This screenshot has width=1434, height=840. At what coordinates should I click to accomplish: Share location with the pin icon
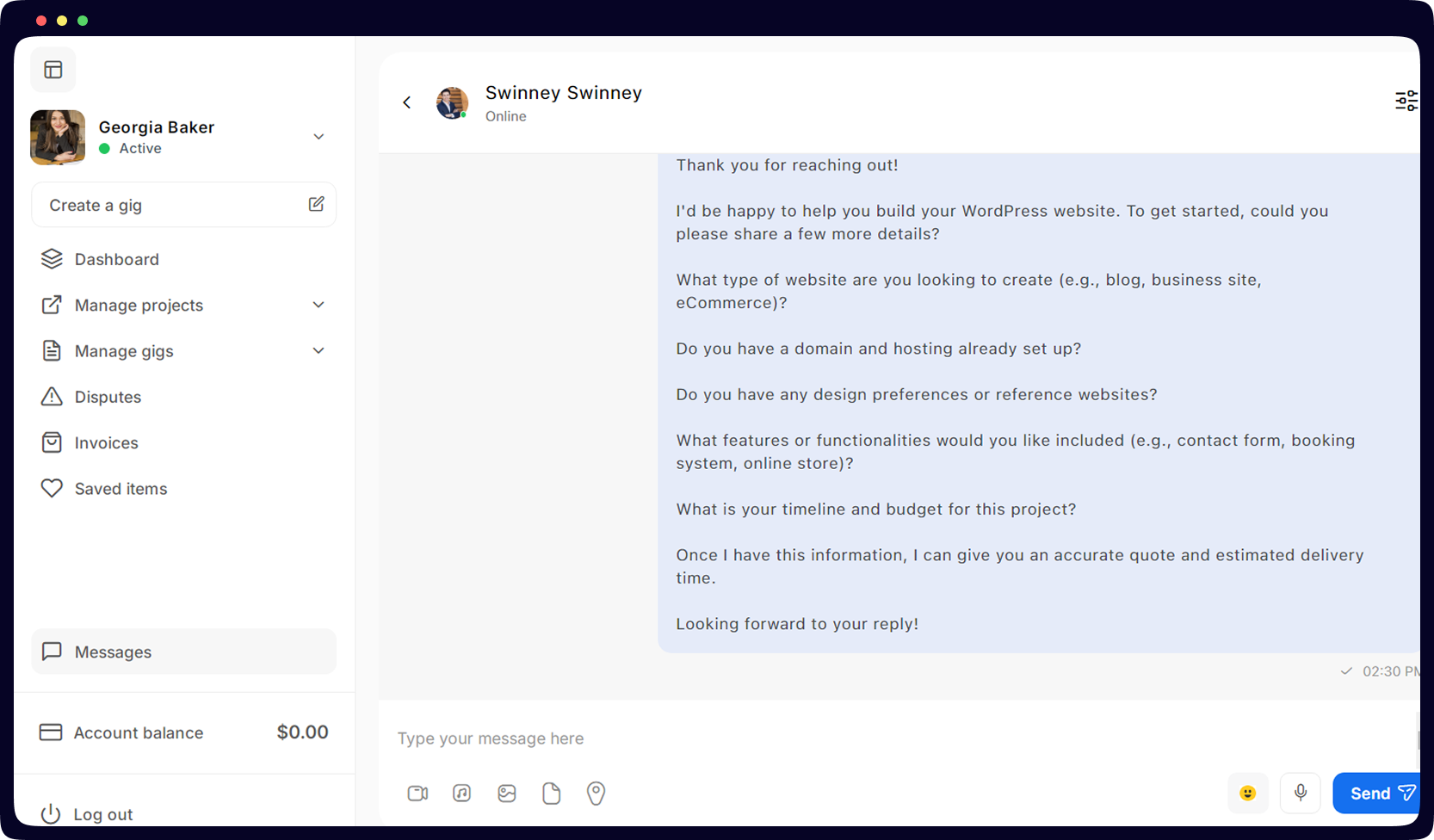pos(596,793)
